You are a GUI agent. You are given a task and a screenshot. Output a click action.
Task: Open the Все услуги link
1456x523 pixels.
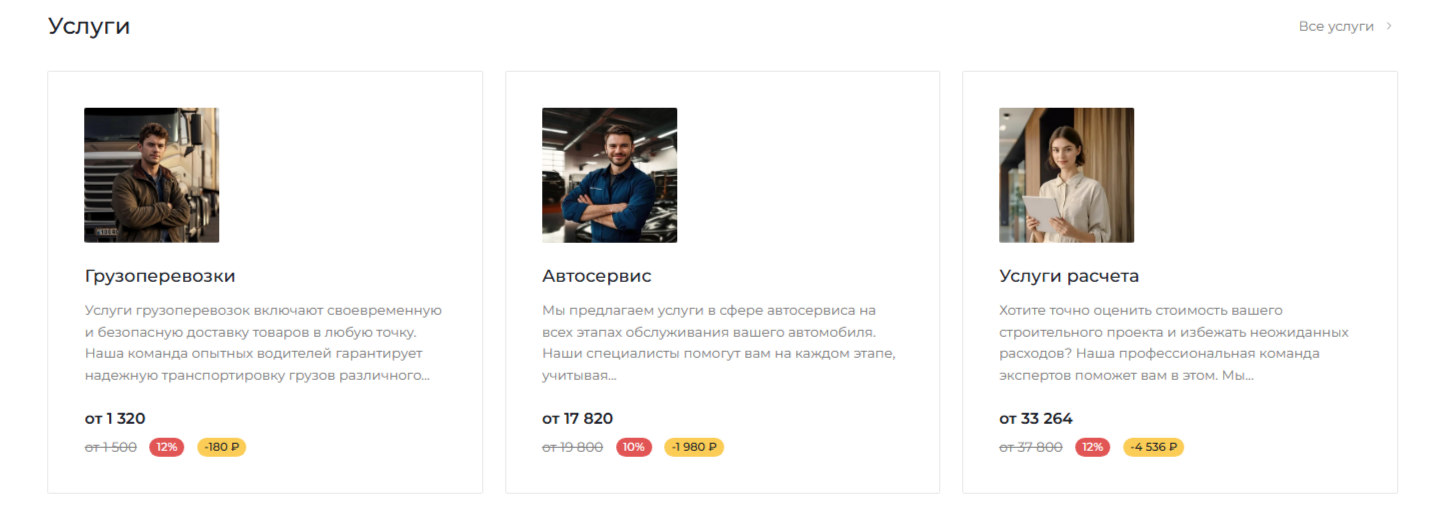point(1335,26)
